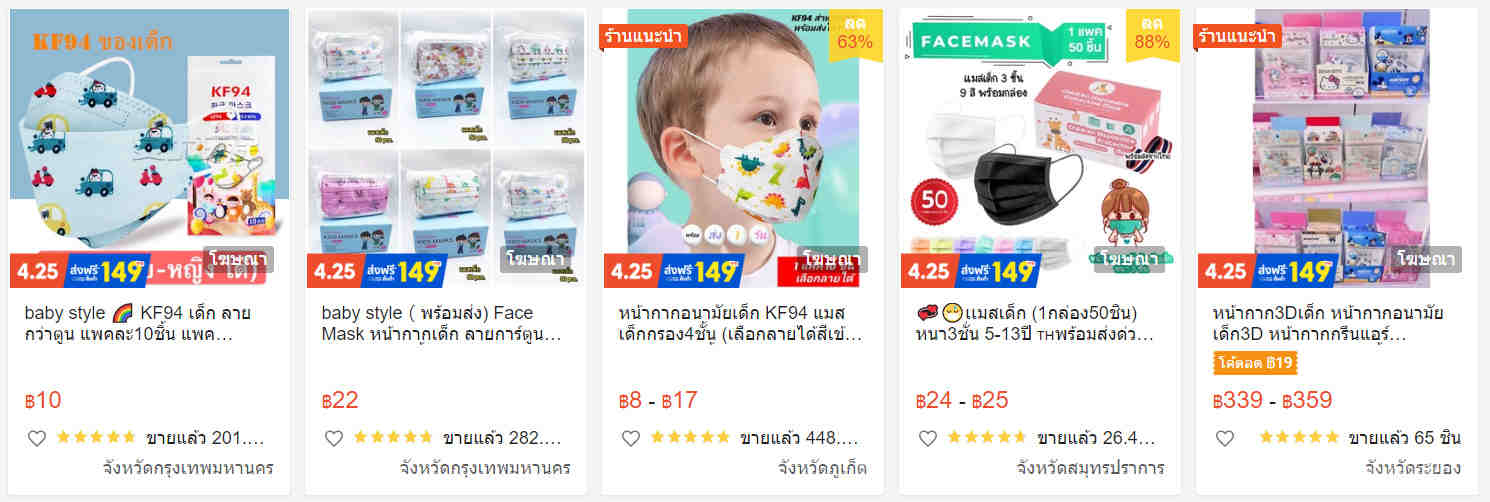The image size is (1490, 502).
Task: Open boy wearing dinosaur mask image
Action: click(x=743, y=149)
